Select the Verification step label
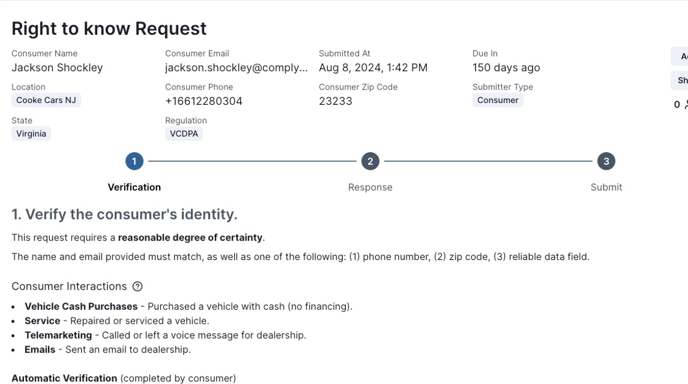Viewport: 688px width, 384px height. click(x=134, y=187)
